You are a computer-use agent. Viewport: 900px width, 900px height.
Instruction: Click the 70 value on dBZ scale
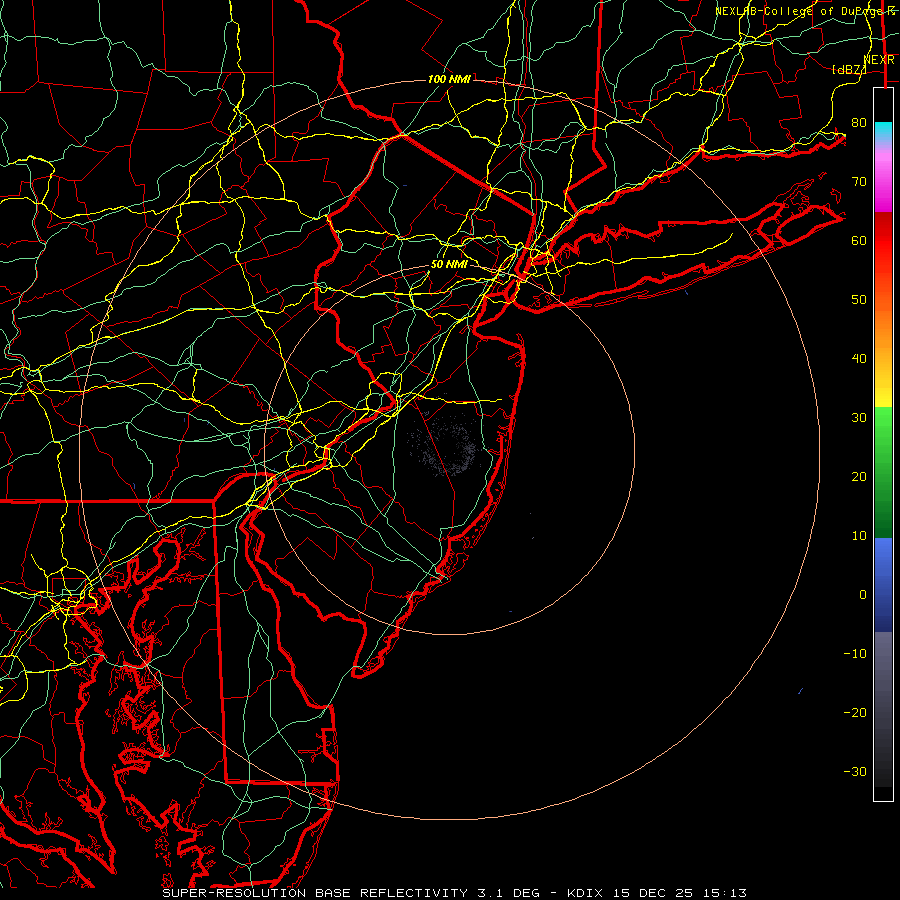coord(859,182)
